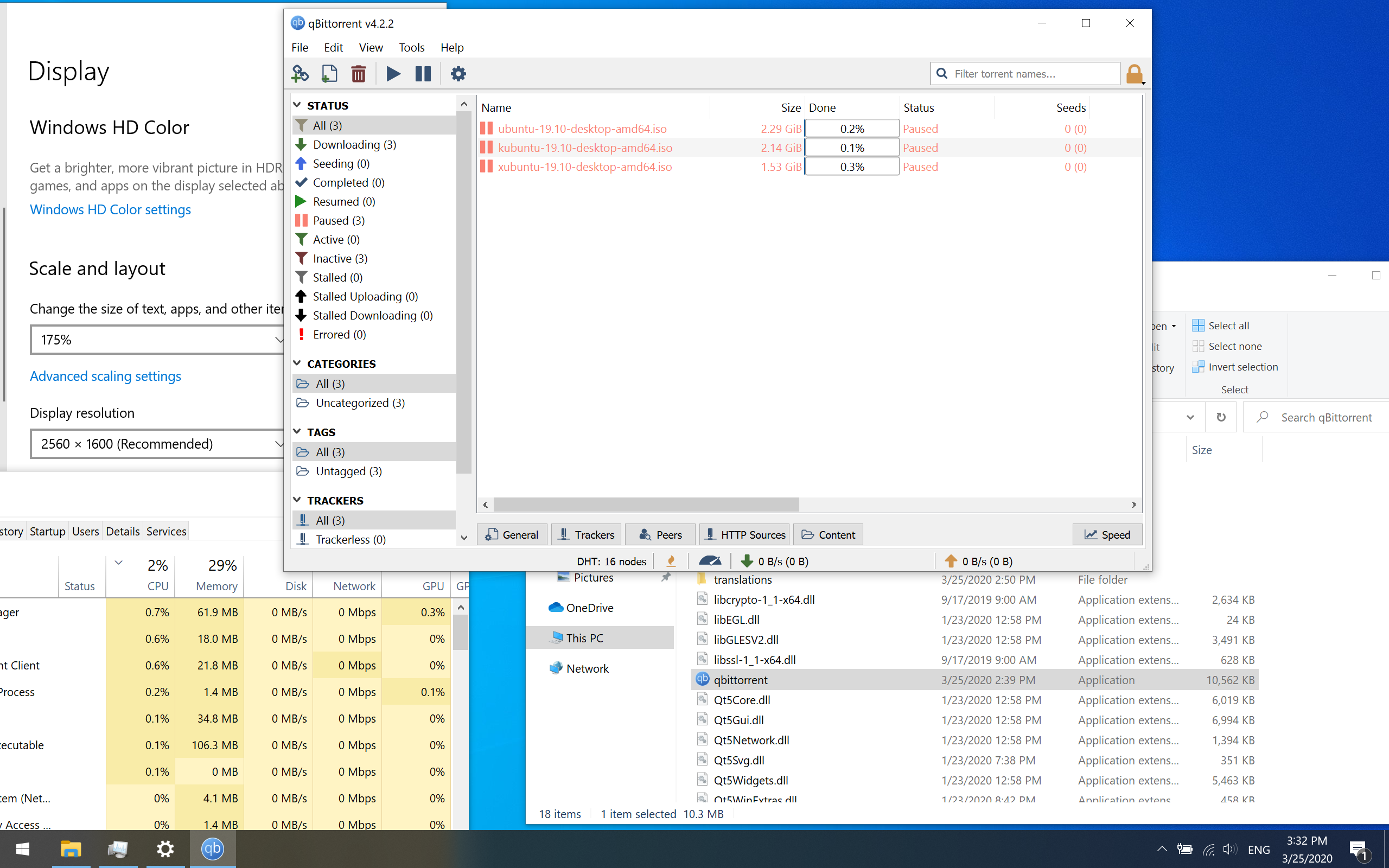Click the alternative speed limits speedometer icon
Viewport: 1389px width, 868px height.
click(710, 561)
